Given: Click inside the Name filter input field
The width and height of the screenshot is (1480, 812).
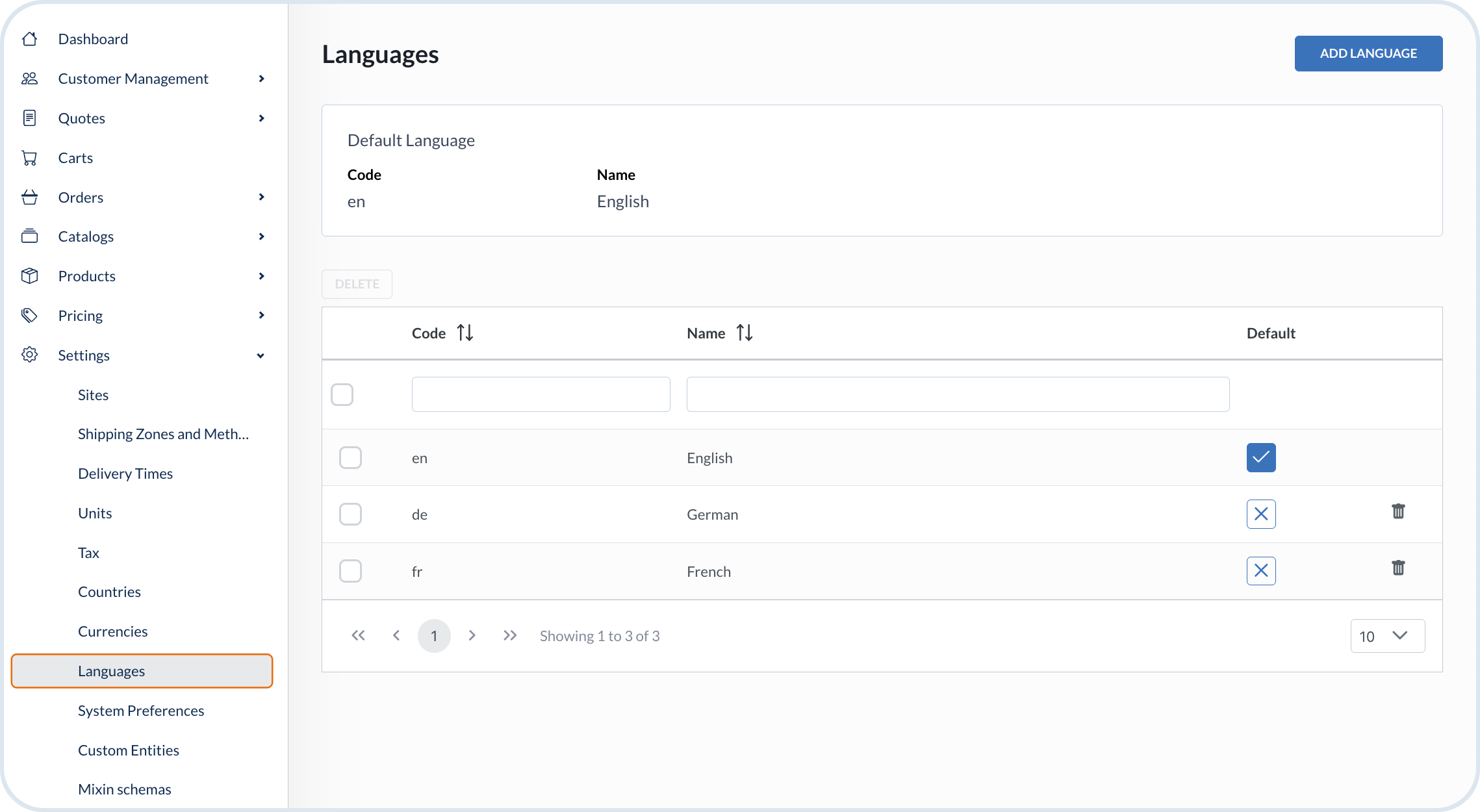Looking at the screenshot, I should point(958,394).
